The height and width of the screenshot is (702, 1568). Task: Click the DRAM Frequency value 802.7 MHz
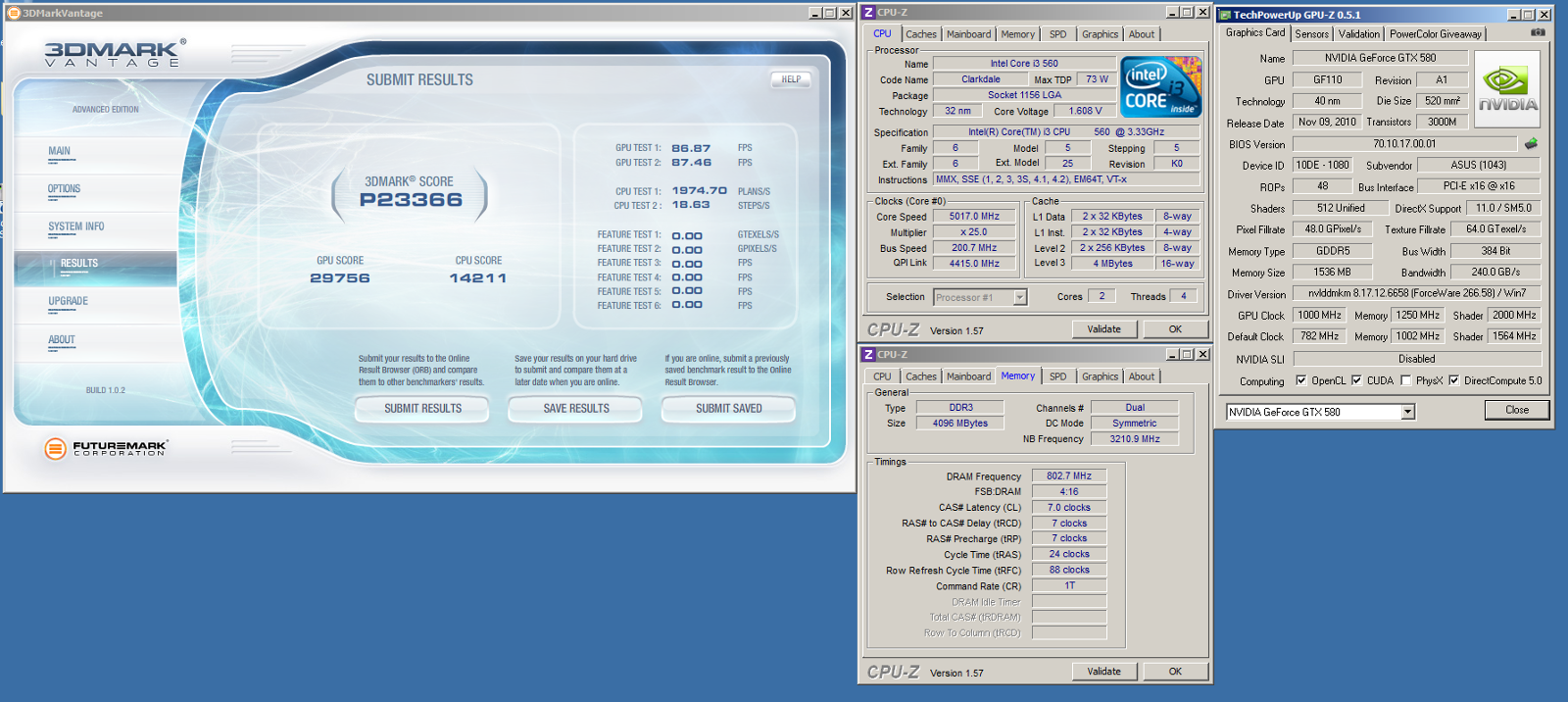[x=1068, y=476]
